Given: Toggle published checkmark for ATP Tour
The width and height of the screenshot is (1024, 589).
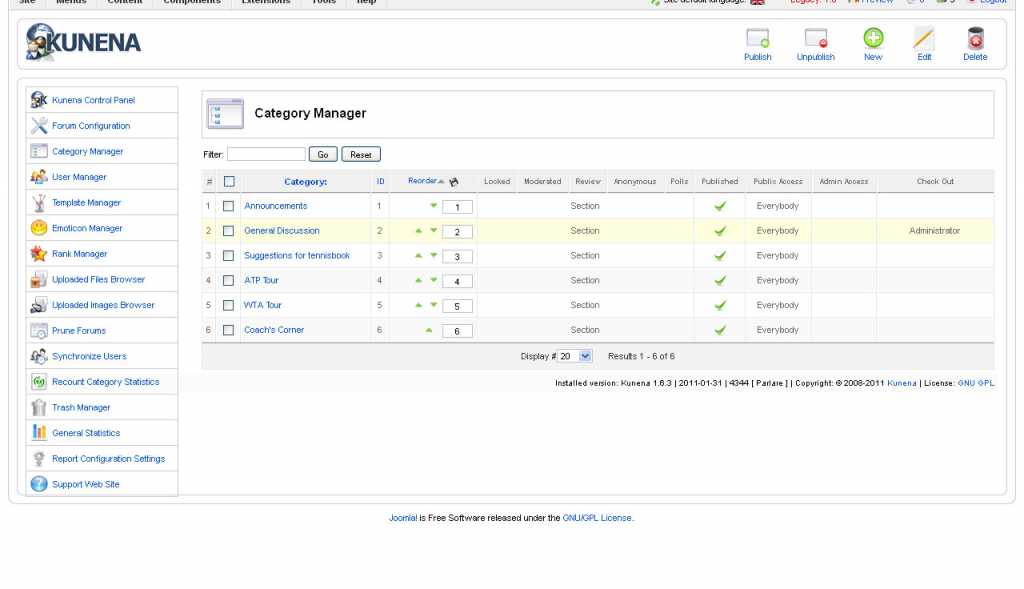Looking at the screenshot, I should [x=720, y=280].
